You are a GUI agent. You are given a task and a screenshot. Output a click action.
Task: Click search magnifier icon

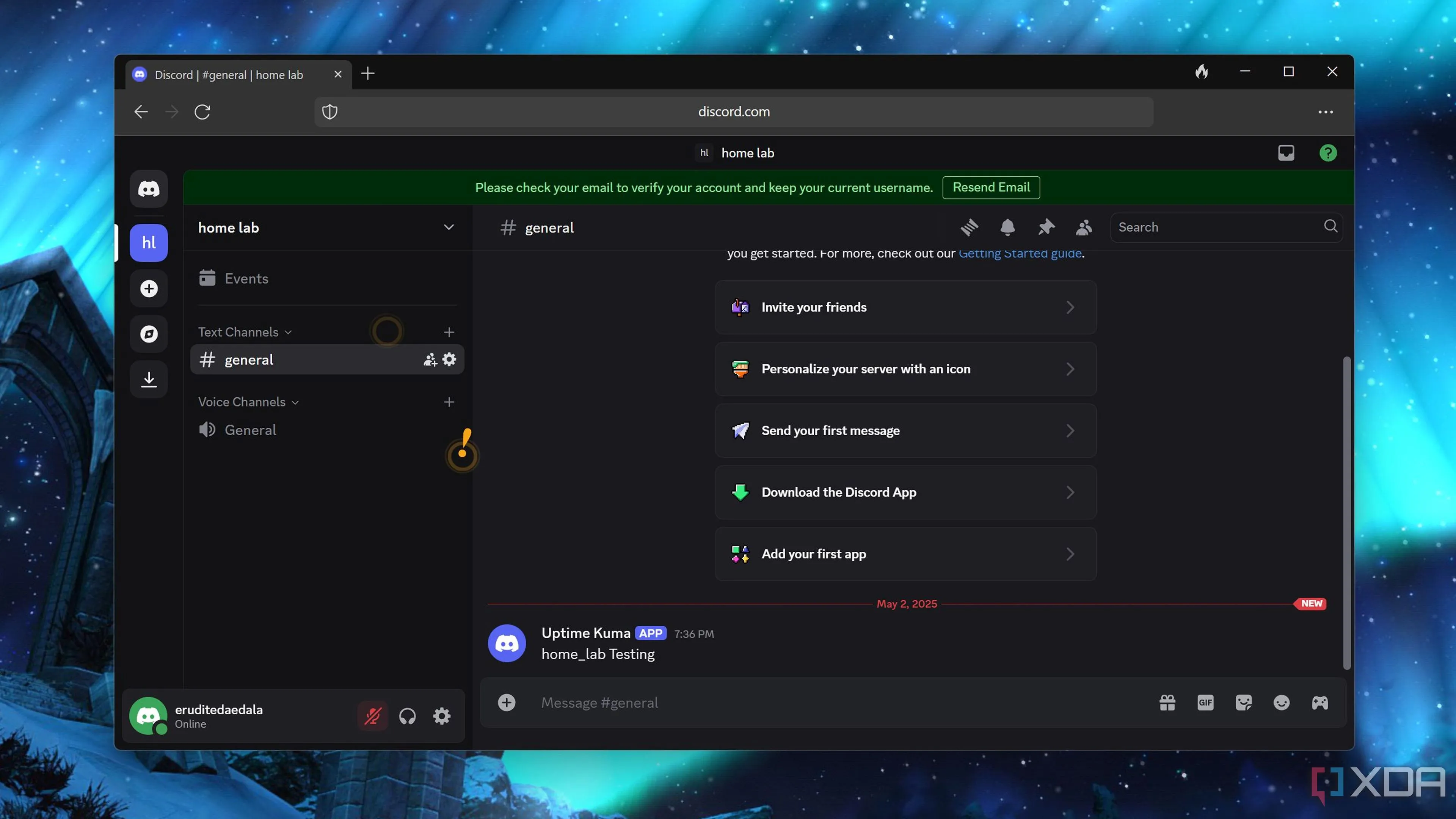pyautogui.click(x=1330, y=226)
